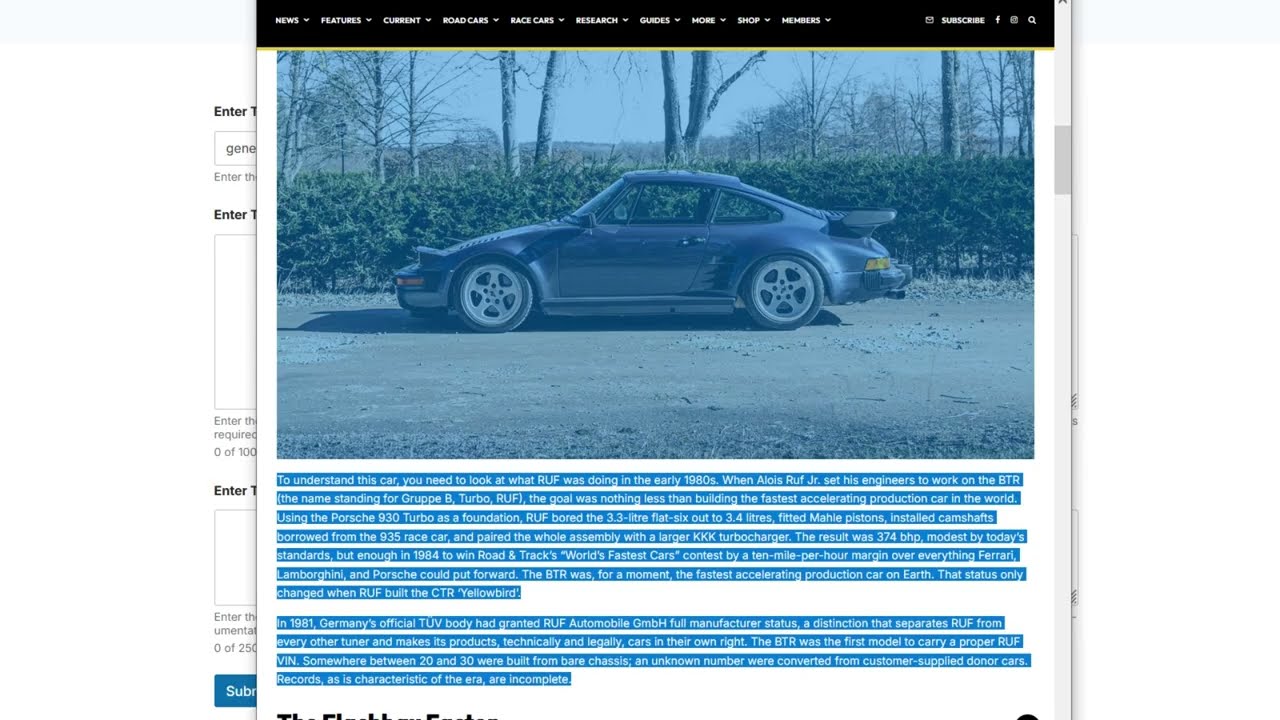This screenshot has width=1280, height=720.
Task: Open the Race Cars dropdown menu
Action: tap(537, 20)
